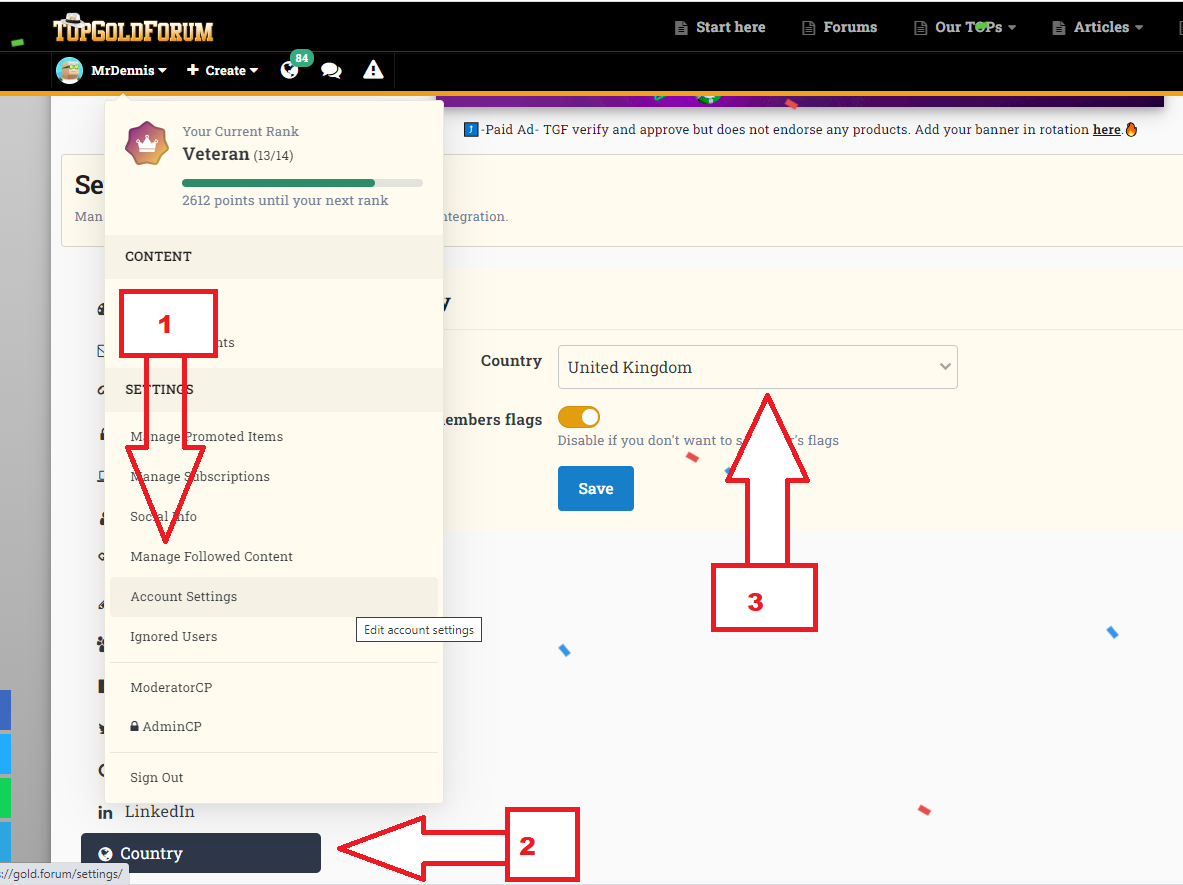1183x885 pixels.
Task: Click the LinkedIn icon in sidebar
Action: (x=105, y=812)
